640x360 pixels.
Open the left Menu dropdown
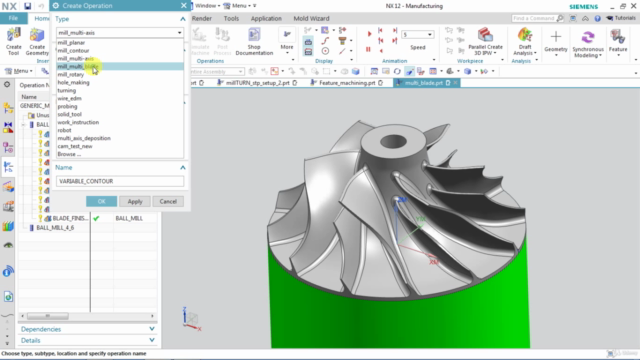click(19, 71)
